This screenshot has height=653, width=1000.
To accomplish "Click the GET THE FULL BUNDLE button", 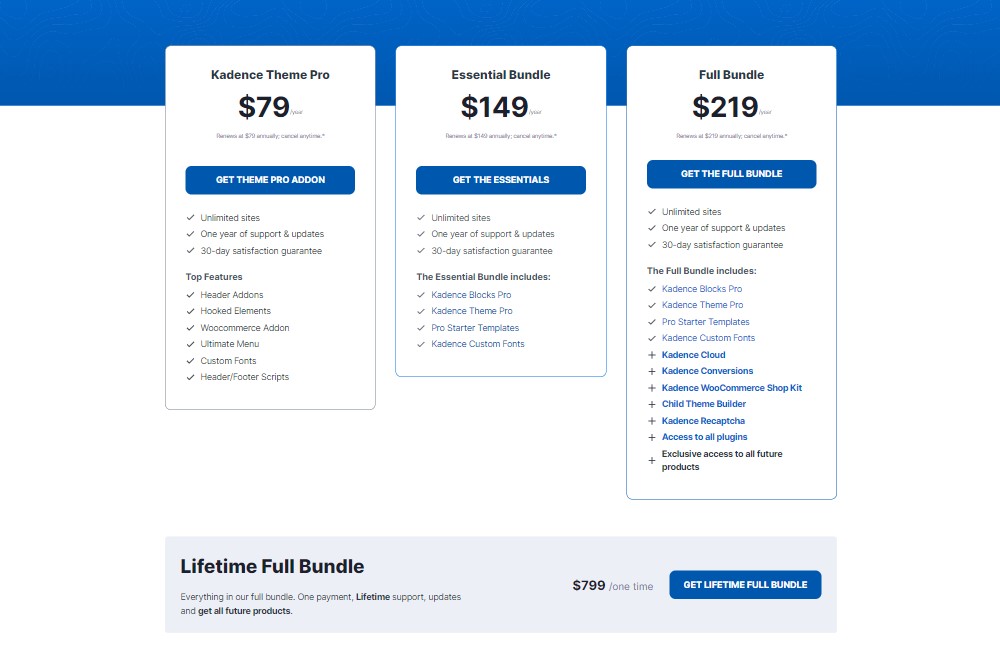I will 732,173.
